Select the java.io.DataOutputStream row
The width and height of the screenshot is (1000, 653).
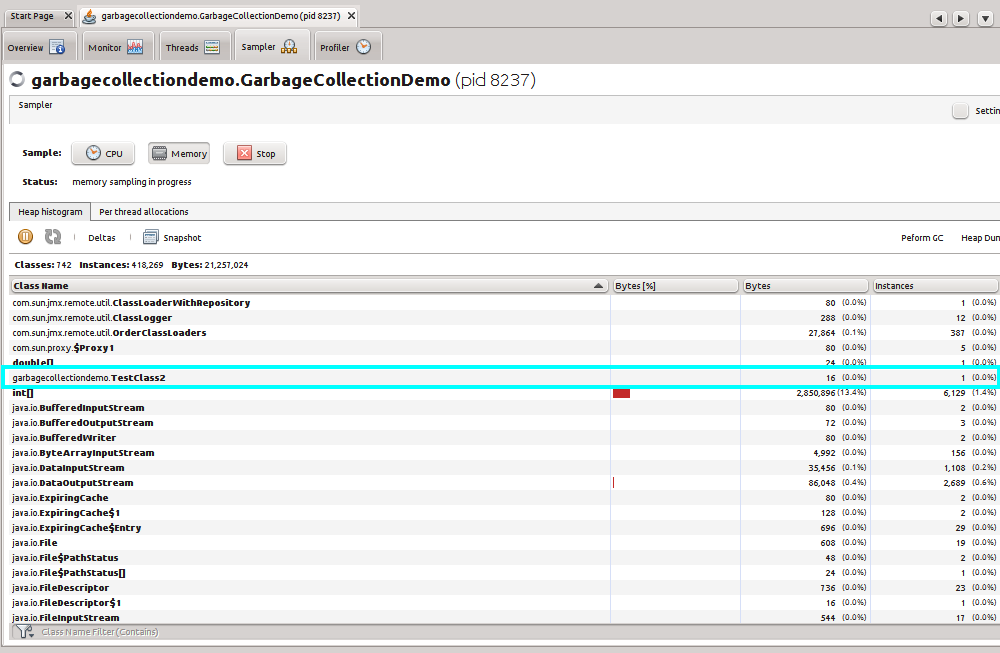point(504,483)
